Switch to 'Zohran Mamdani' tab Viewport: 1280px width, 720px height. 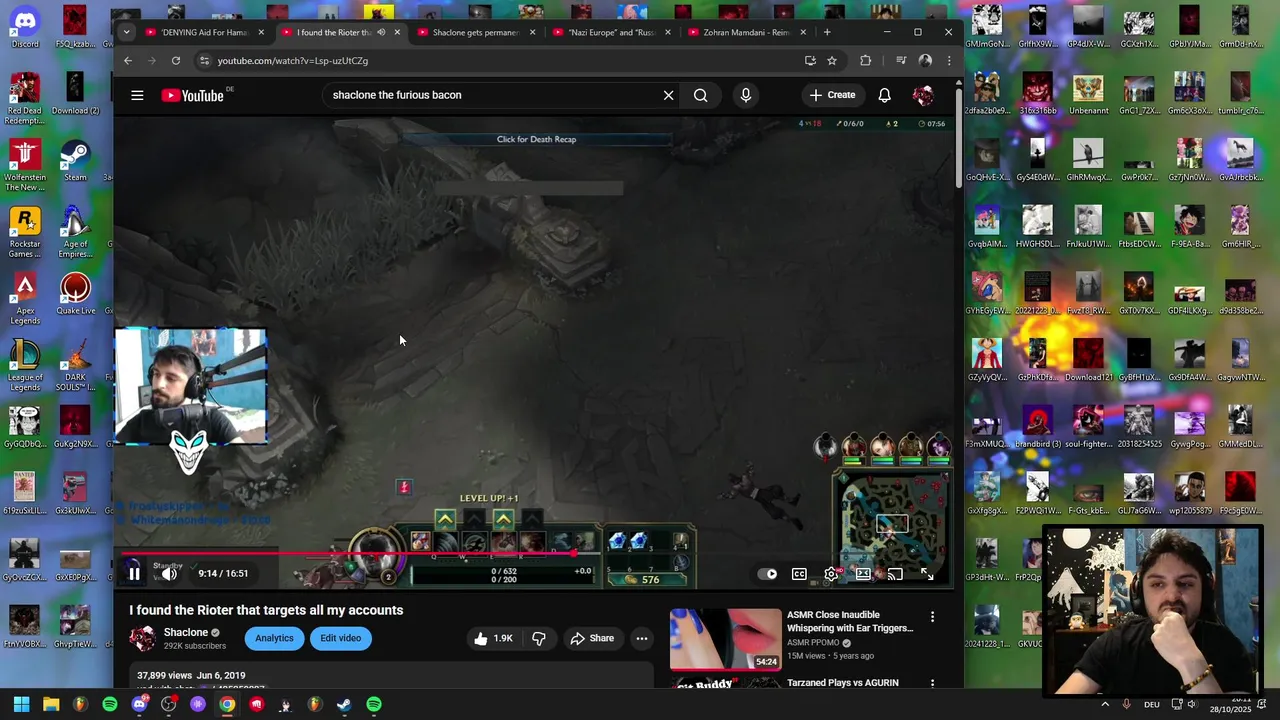[x=746, y=32]
